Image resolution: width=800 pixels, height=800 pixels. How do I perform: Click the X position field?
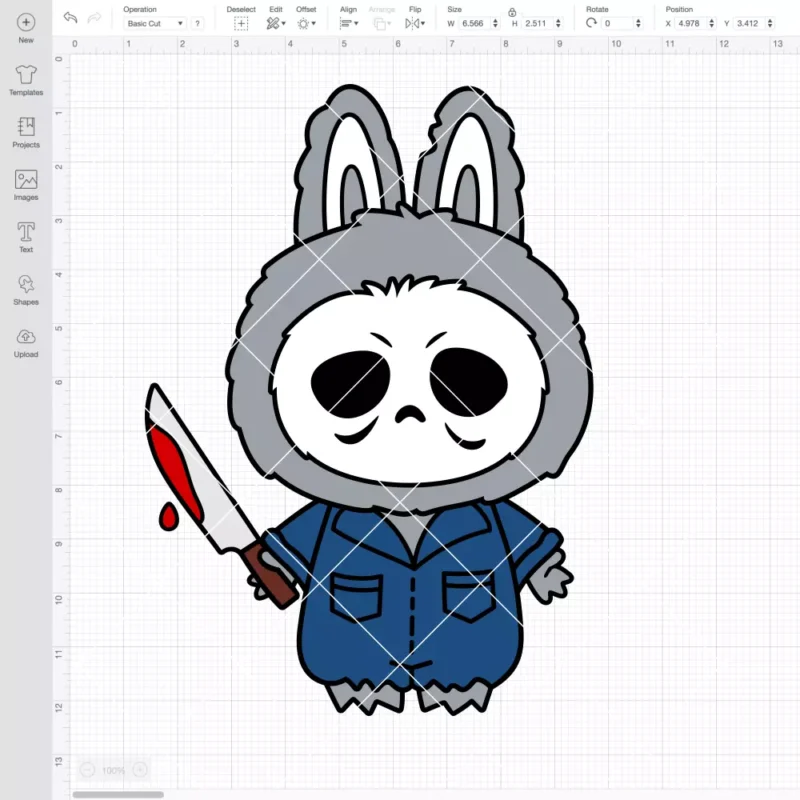point(691,23)
